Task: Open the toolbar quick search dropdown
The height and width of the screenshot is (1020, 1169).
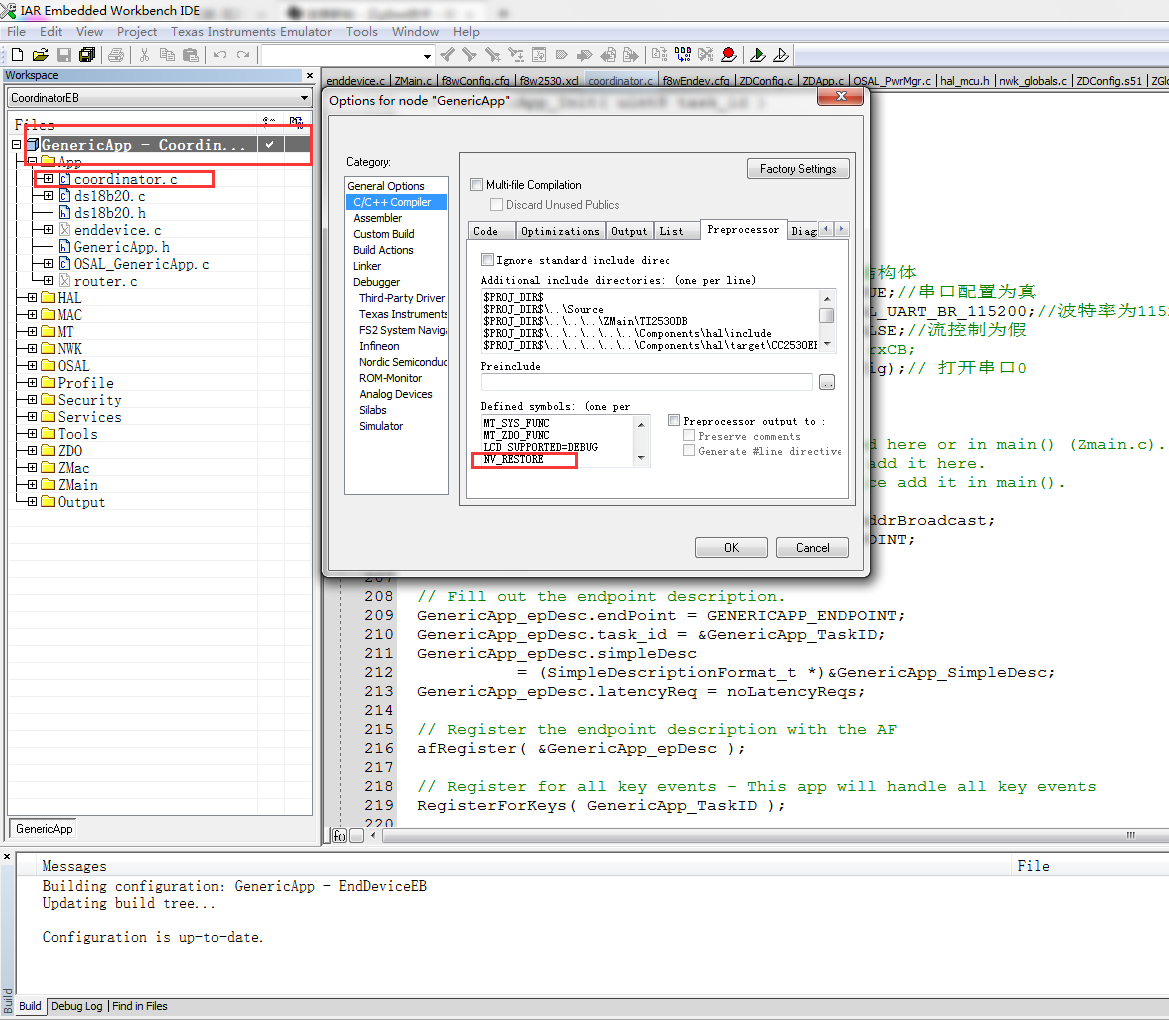Action: [427, 56]
